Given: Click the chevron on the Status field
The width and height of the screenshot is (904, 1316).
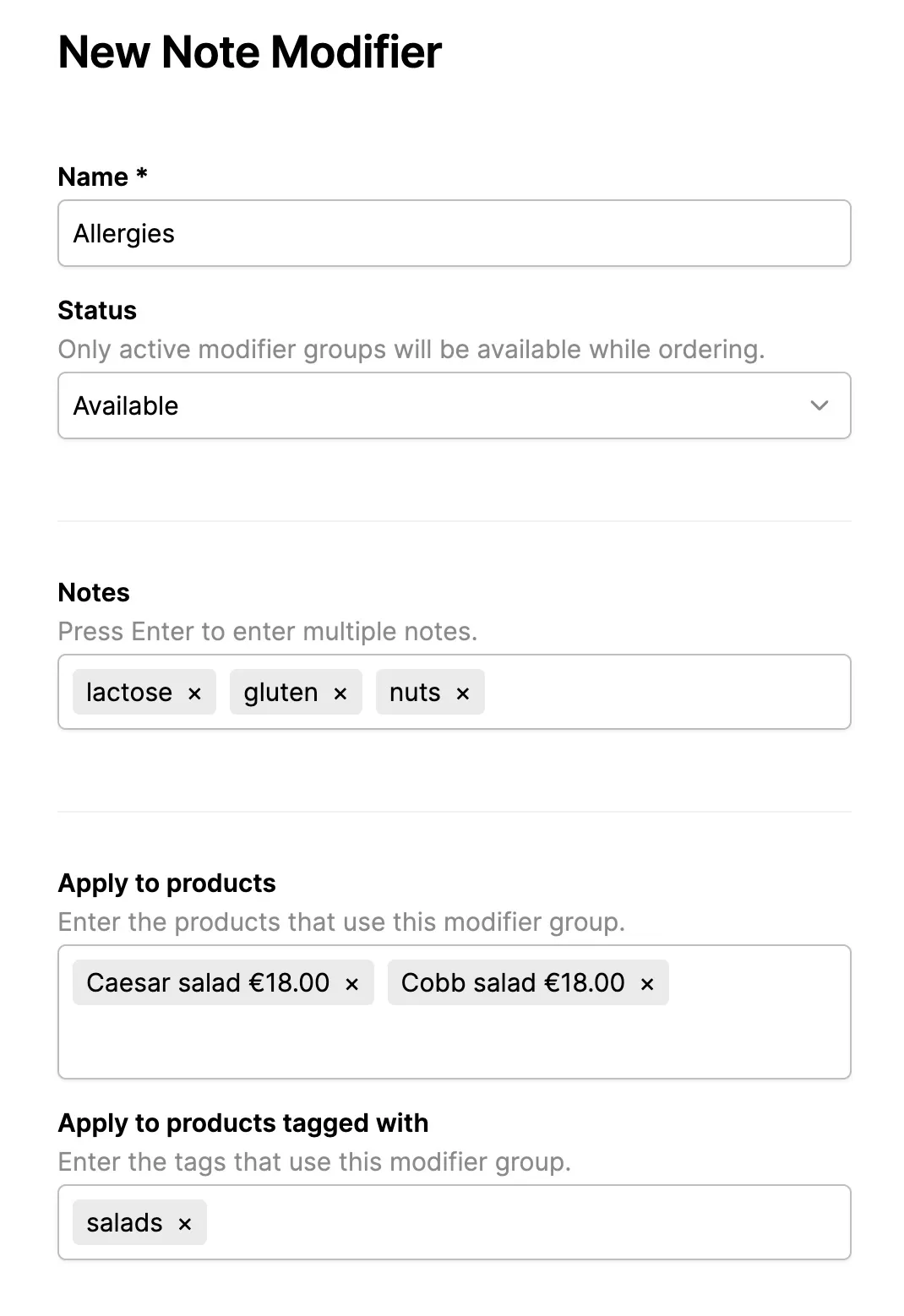Looking at the screenshot, I should click(x=819, y=405).
